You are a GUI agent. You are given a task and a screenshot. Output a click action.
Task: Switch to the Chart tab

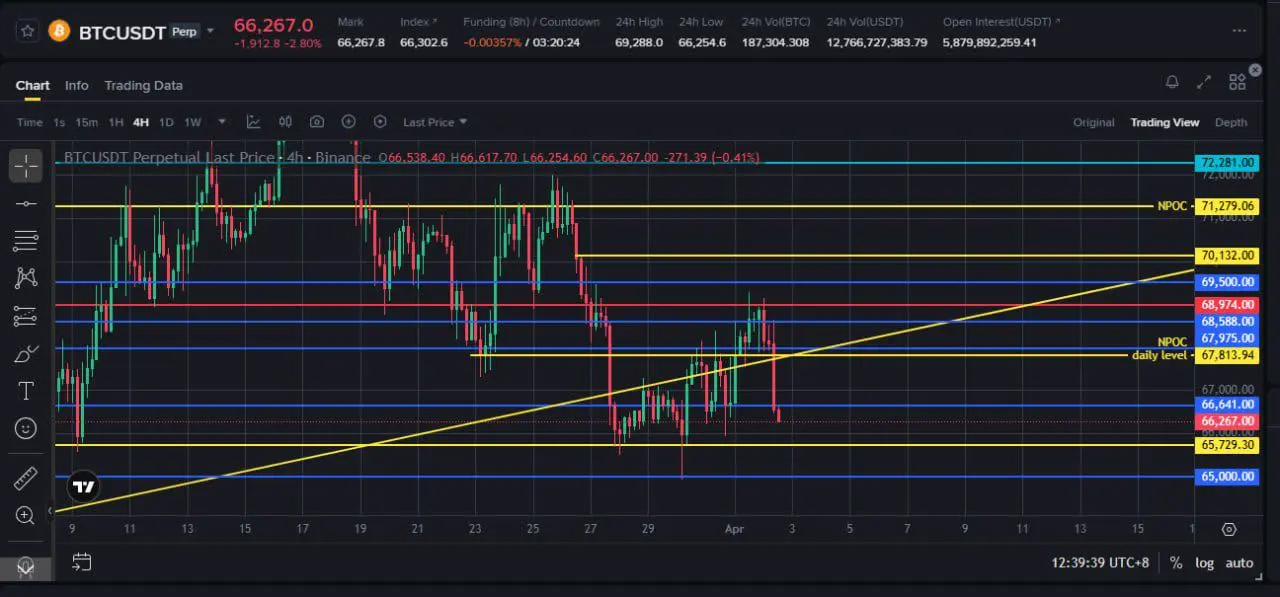[32, 85]
